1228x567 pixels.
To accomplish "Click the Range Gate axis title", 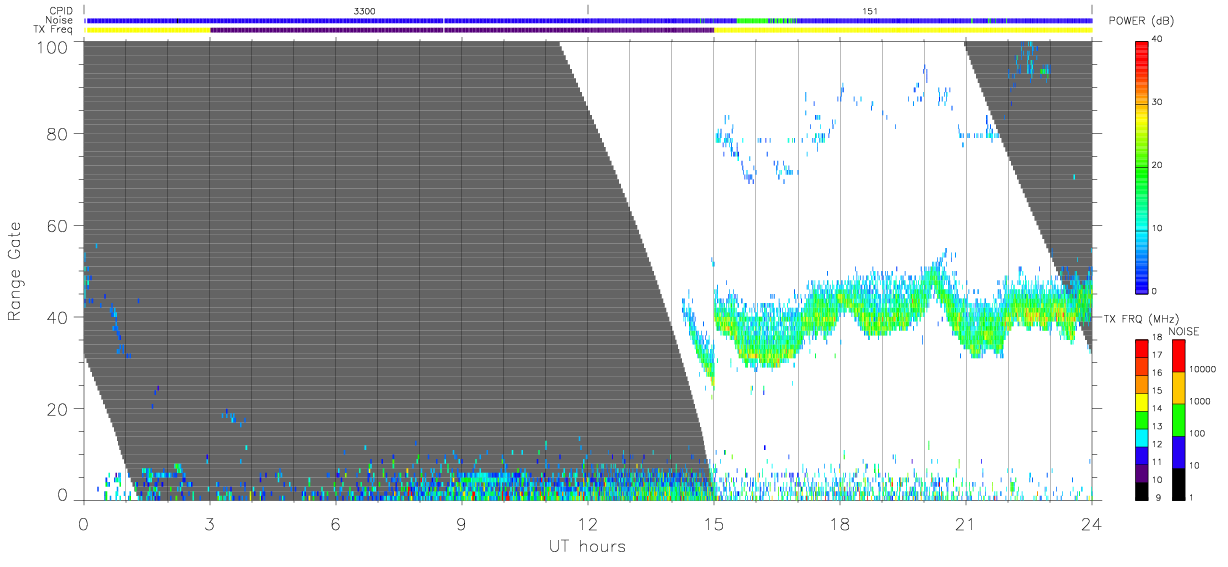I will point(16,271).
